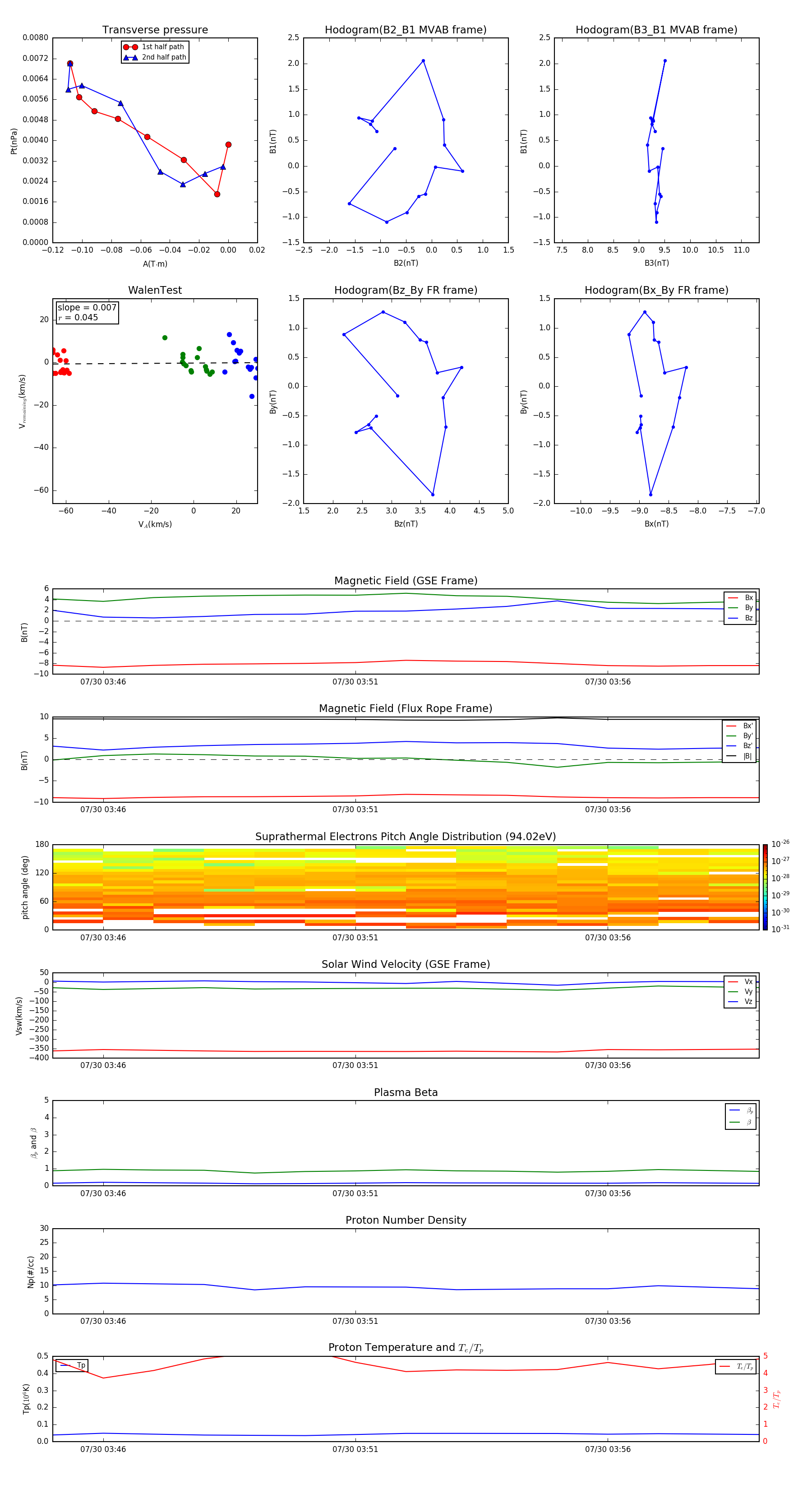Click '07/30 03:51' tick under GSE magnetic field
812x1489 pixels.
pyautogui.click(x=355, y=682)
